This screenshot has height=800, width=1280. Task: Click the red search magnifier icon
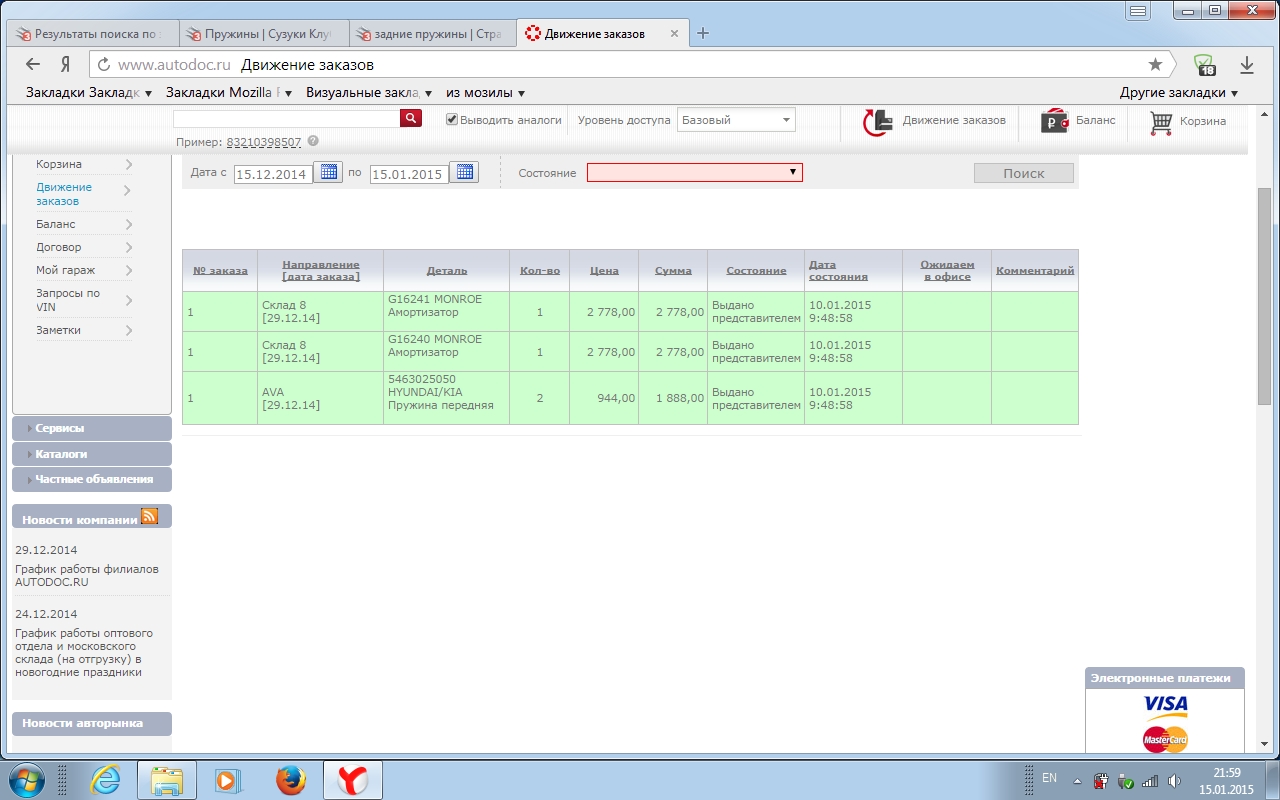coord(411,119)
